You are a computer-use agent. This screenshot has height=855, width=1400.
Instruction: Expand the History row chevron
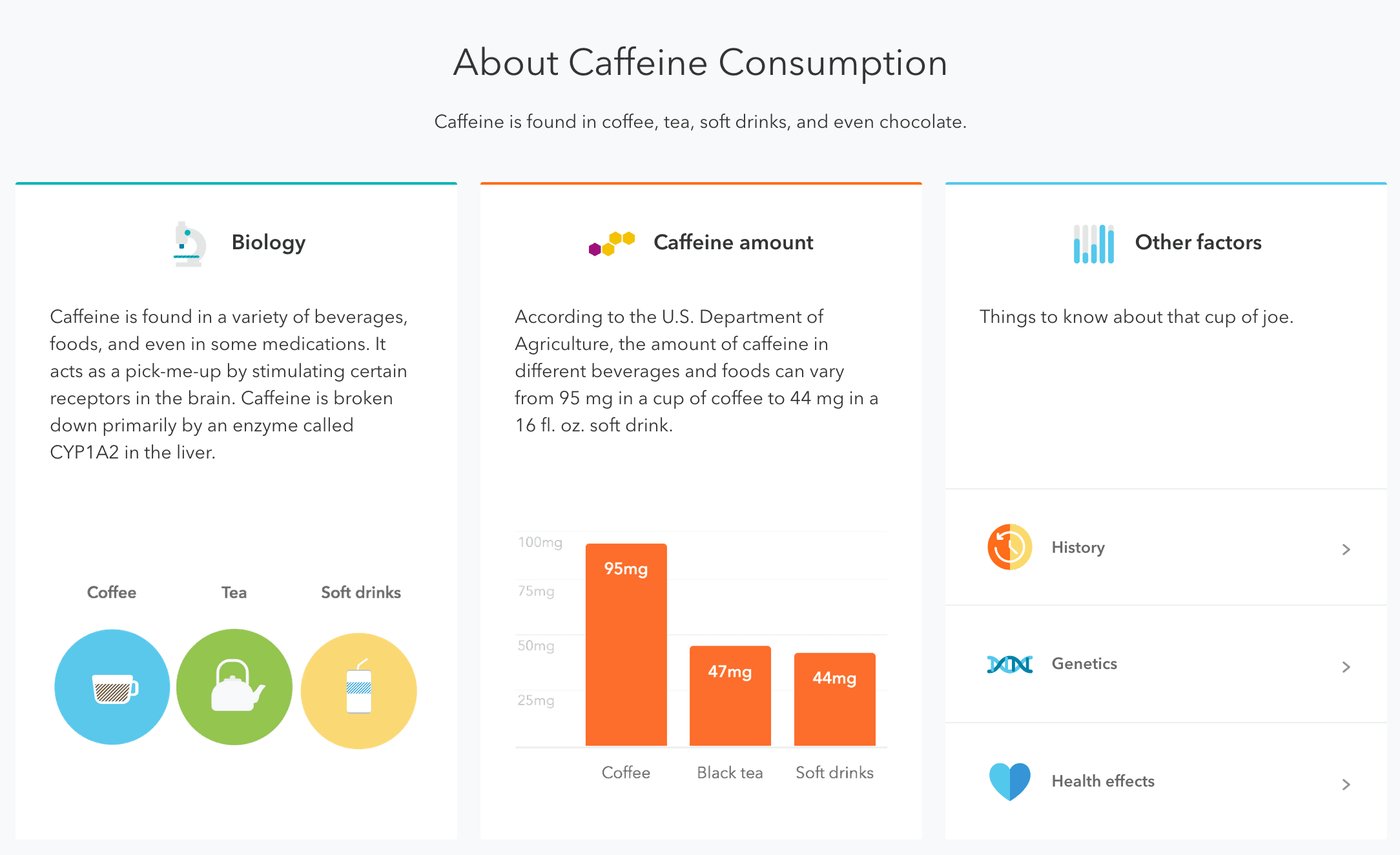(1346, 550)
